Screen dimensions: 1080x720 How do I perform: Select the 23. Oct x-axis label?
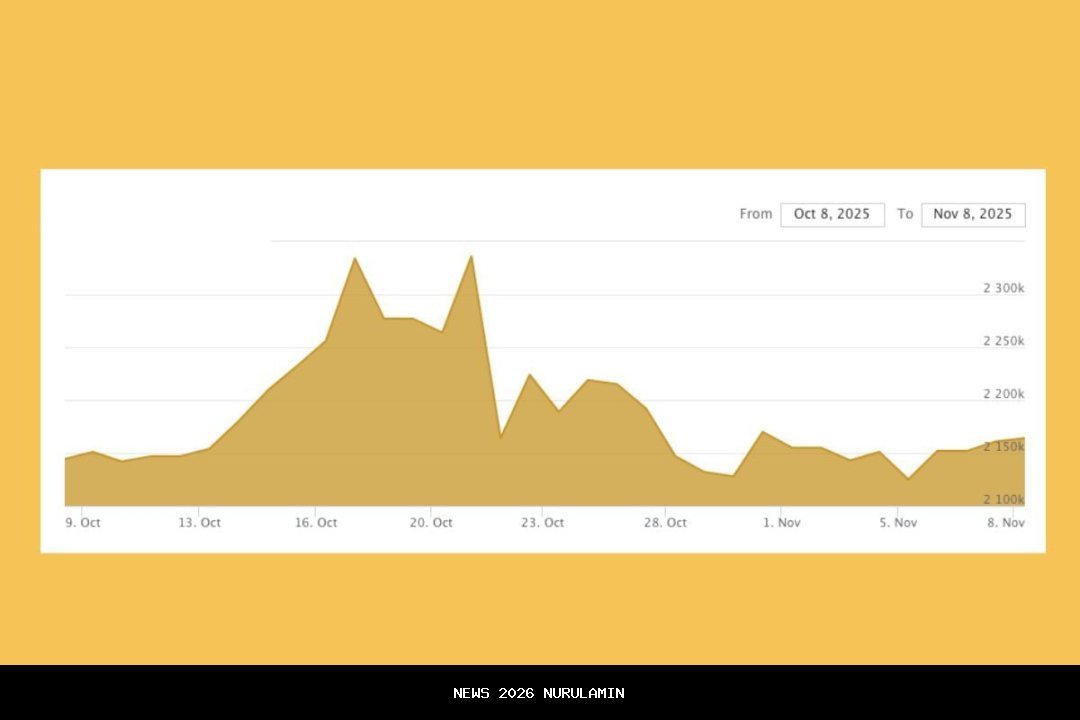(x=542, y=523)
